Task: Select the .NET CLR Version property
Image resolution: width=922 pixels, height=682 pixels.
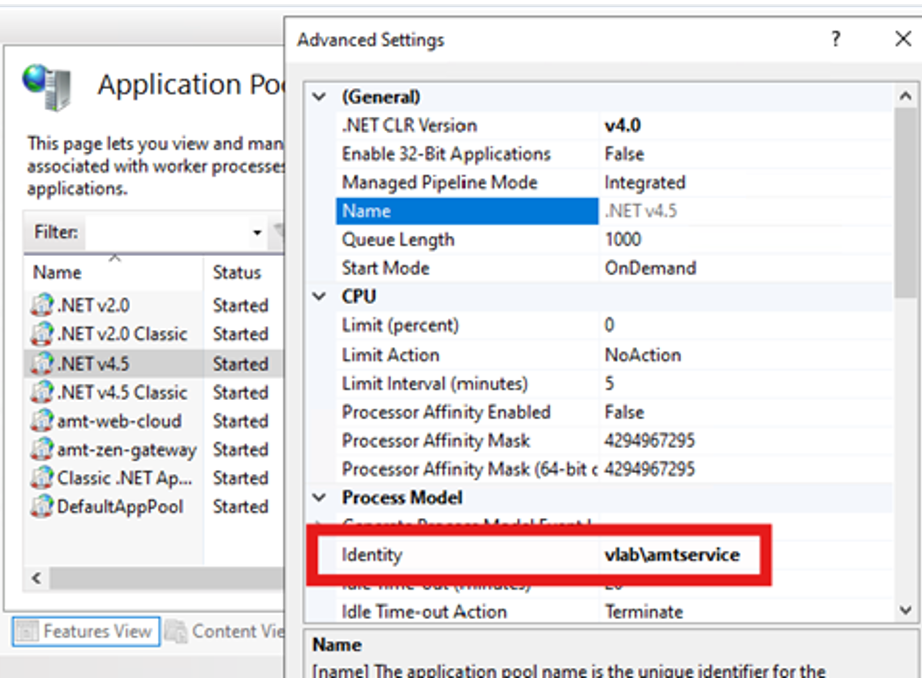Action: (x=409, y=125)
